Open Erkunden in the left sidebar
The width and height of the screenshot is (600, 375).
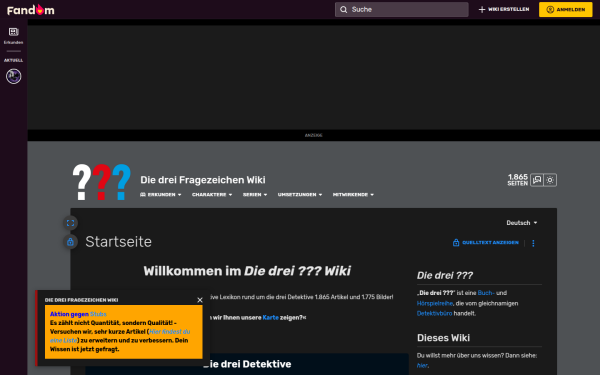13,36
